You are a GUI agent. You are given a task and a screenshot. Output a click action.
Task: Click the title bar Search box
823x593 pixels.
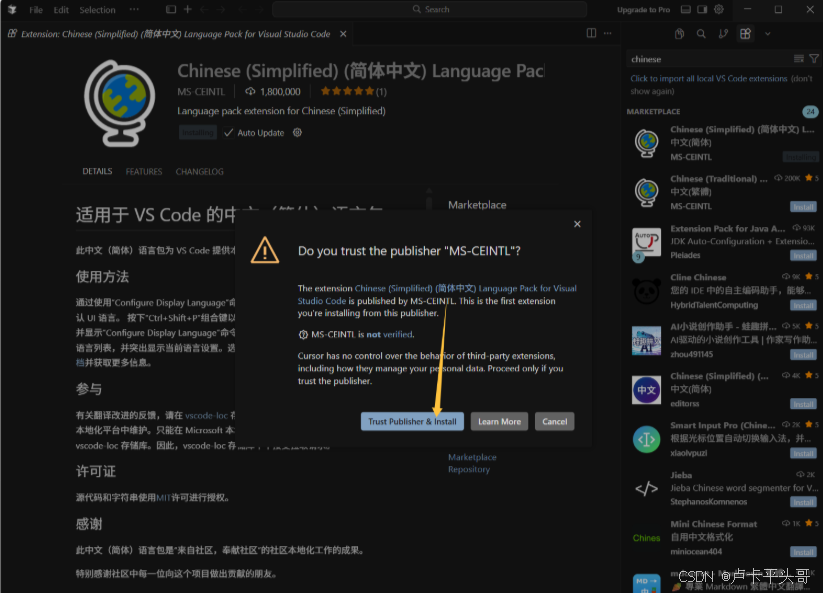429,9
